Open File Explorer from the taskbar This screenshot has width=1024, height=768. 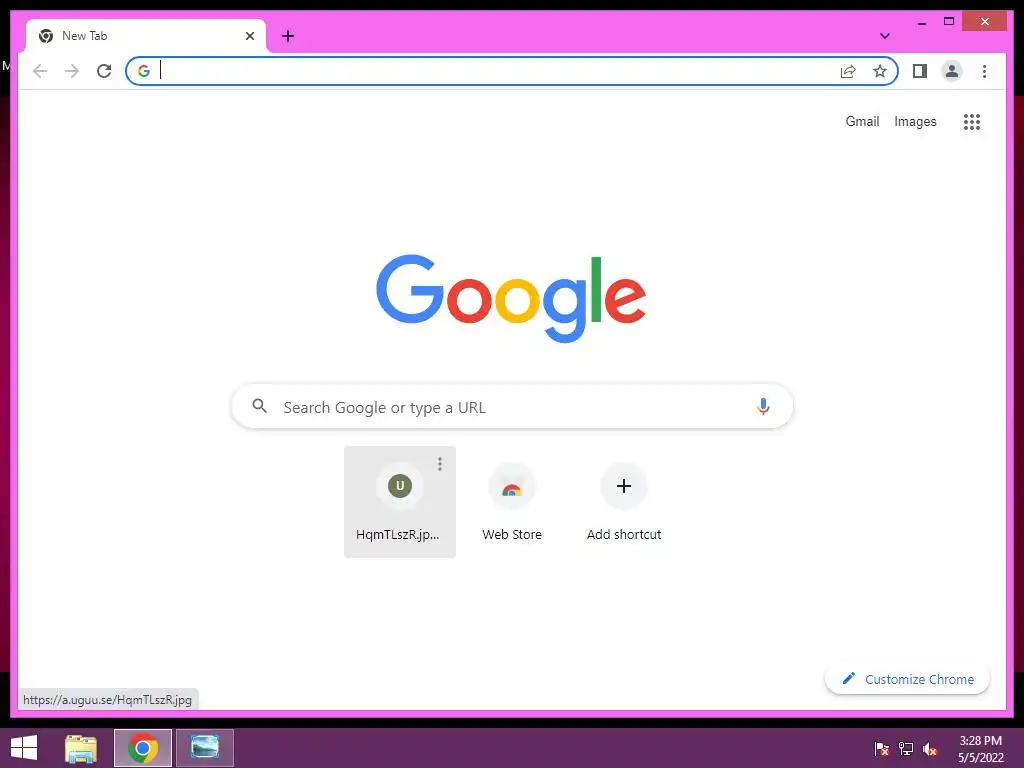(81, 748)
